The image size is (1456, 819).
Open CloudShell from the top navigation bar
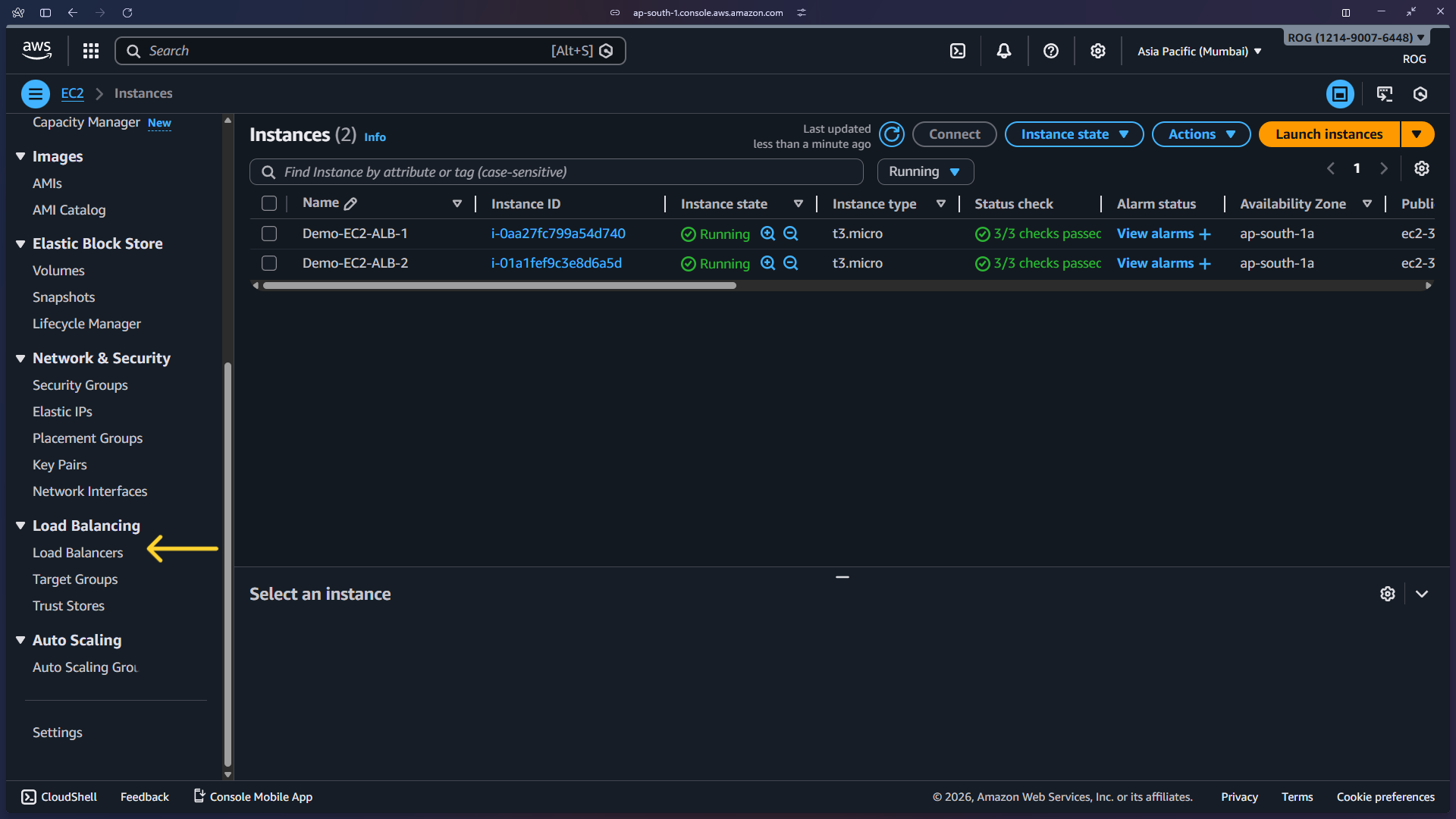point(958,50)
